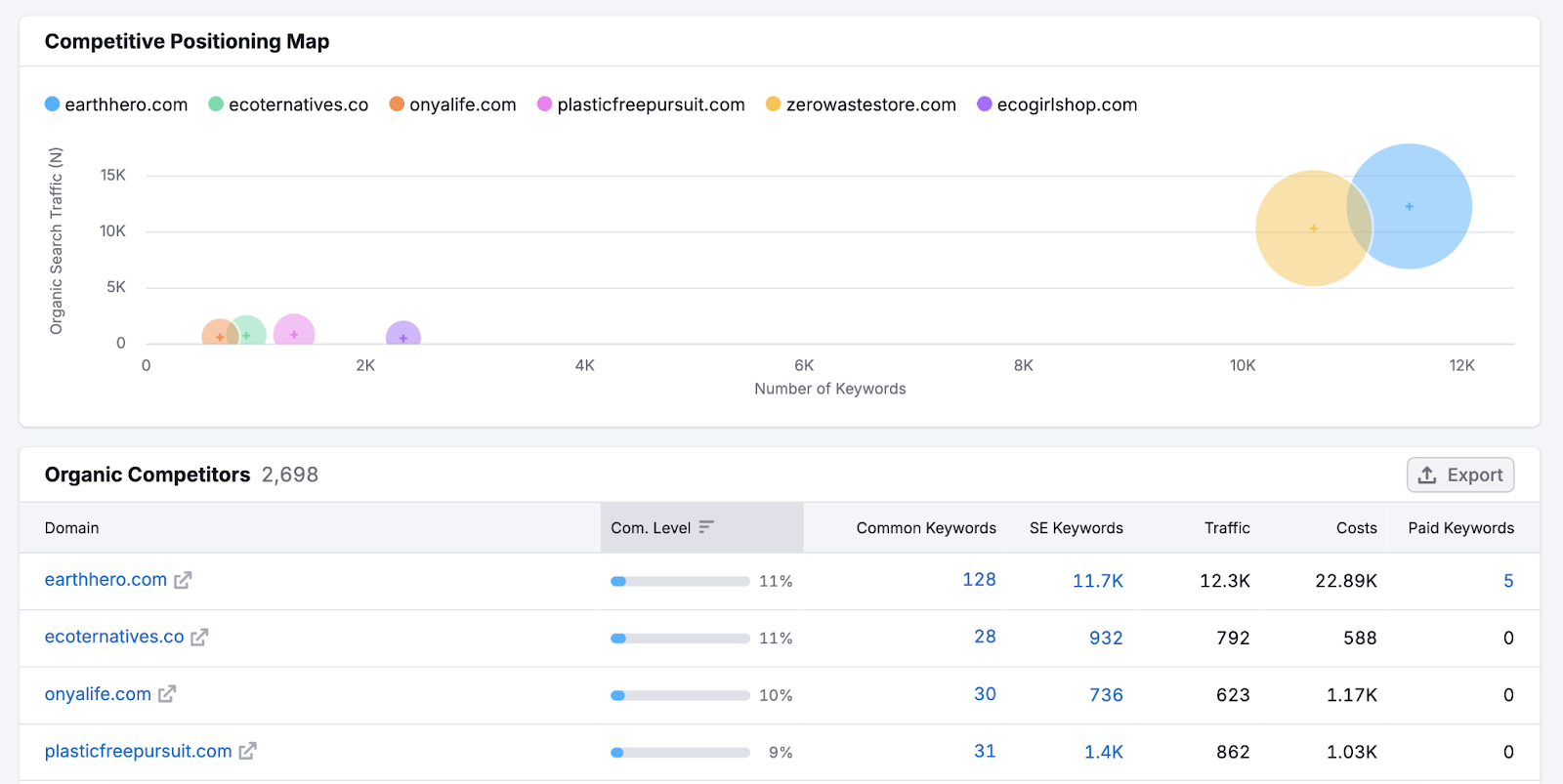Sort table by Traffic column header
The width and height of the screenshot is (1563, 784).
[1226, 528]
